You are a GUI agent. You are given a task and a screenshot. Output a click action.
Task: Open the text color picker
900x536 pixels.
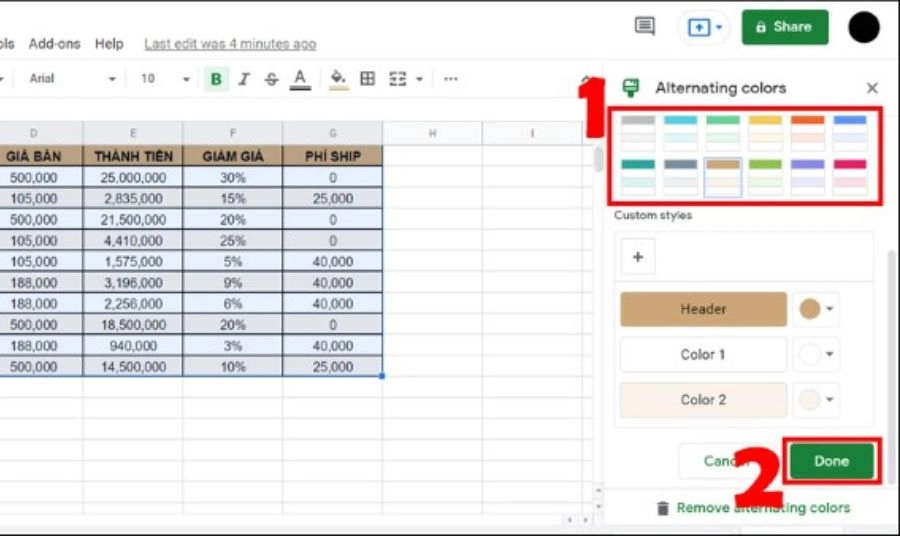(x=300, y=79)
